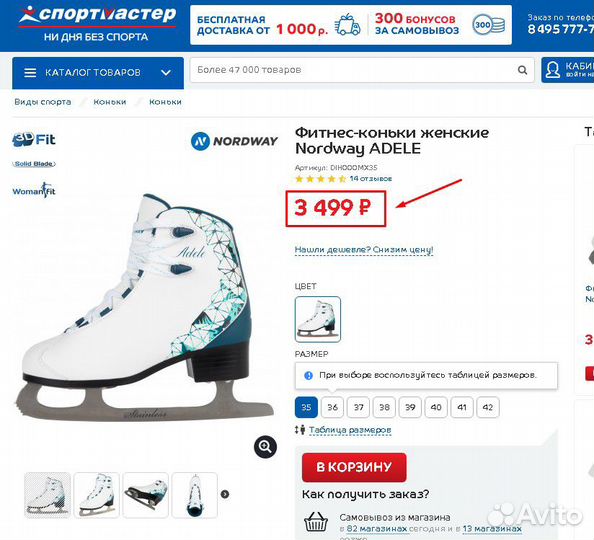Add skates to cart with В корзину

pos(354,467)
